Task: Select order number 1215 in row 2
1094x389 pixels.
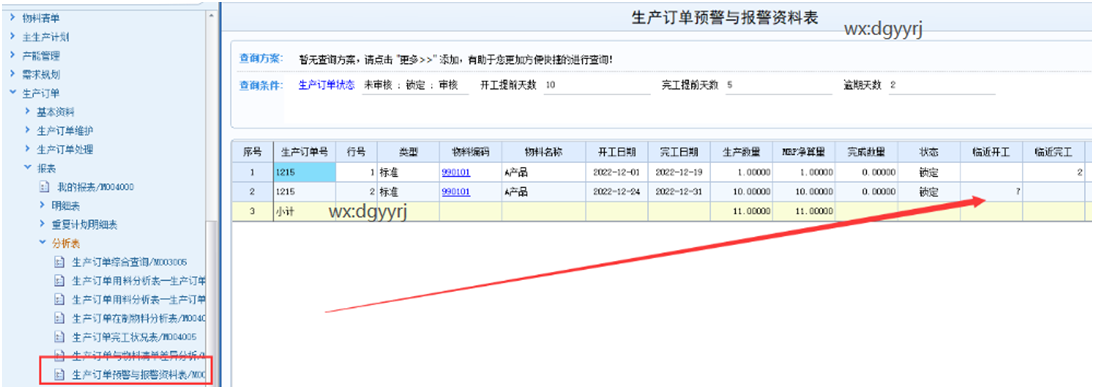Action: pyautogui.click(x=304, y=192)
